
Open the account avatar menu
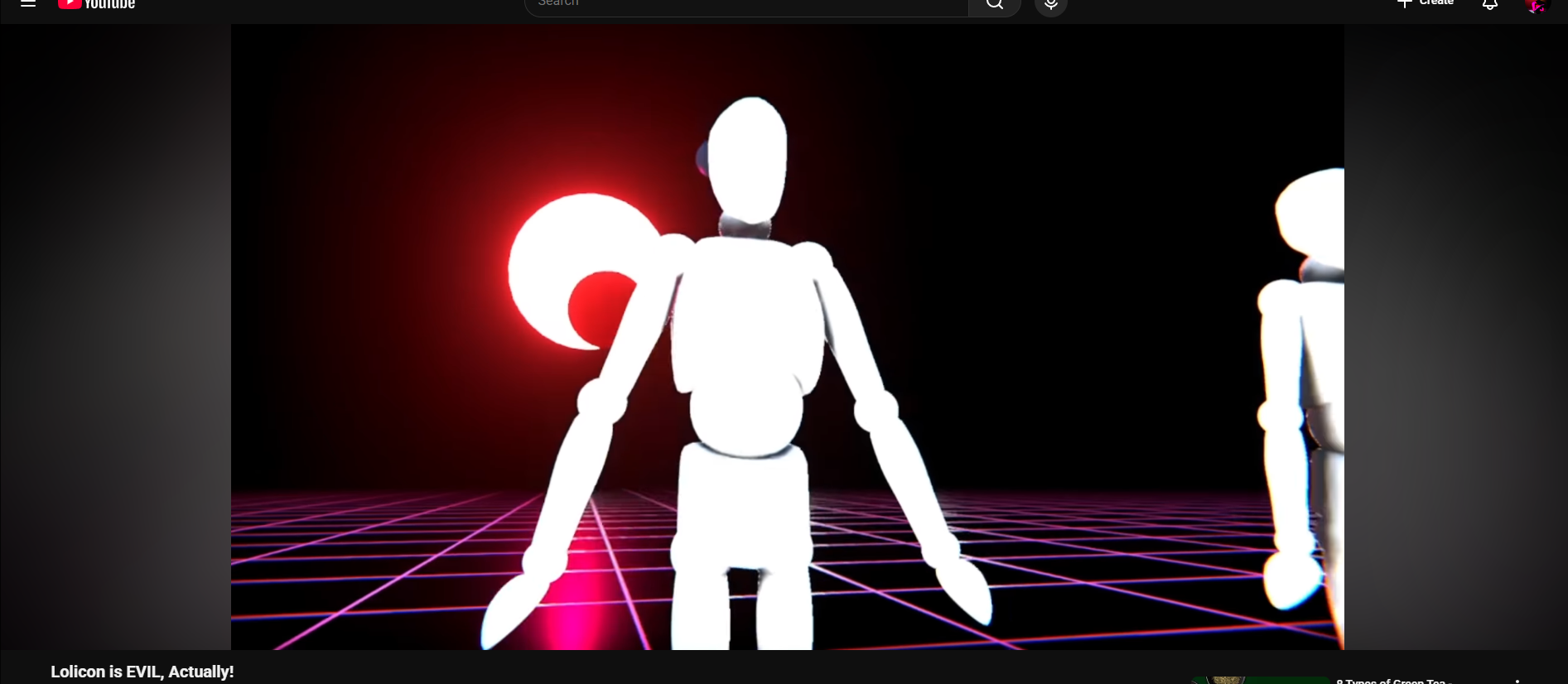coord(1537,5)
